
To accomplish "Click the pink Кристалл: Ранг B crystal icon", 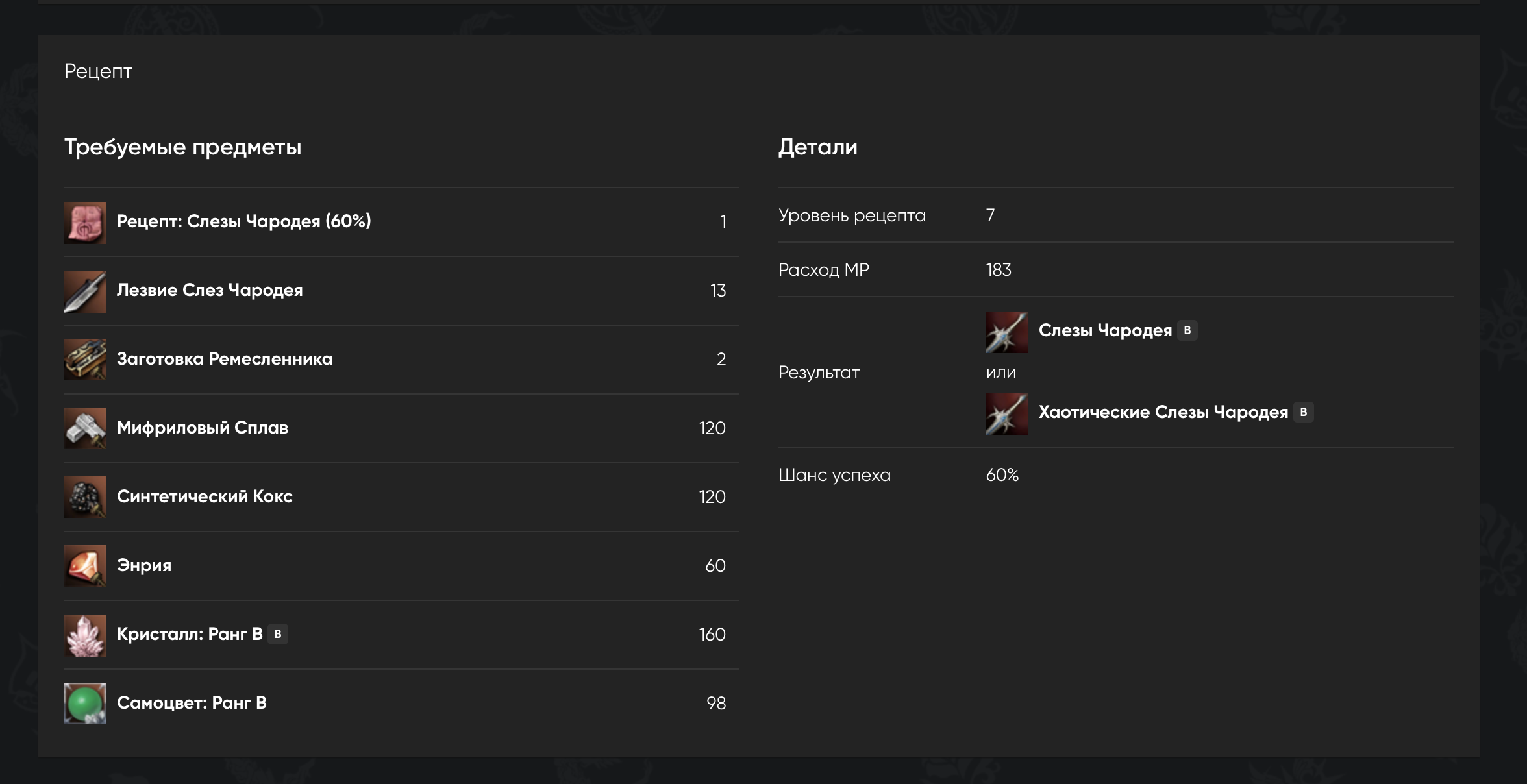I will pos(84,635).
